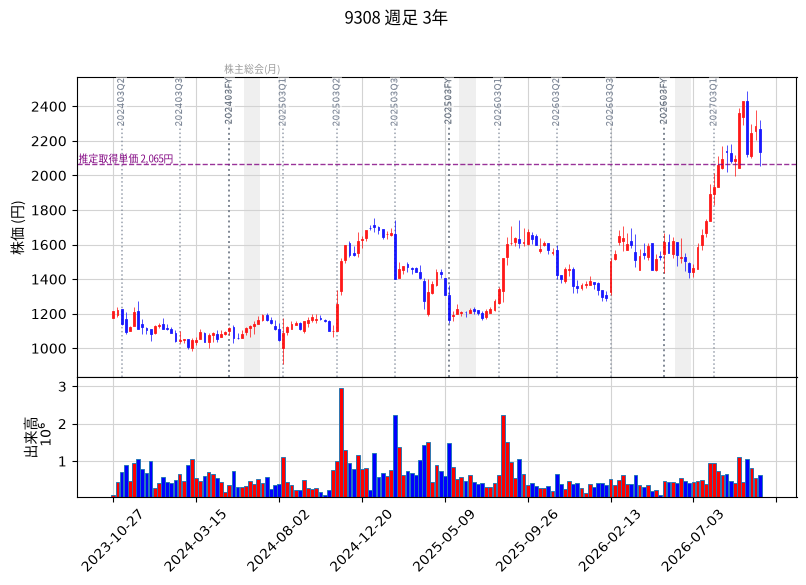Select the "202603Q3" quarter marker label
The image size is (806, 585).
pos(610,102)
